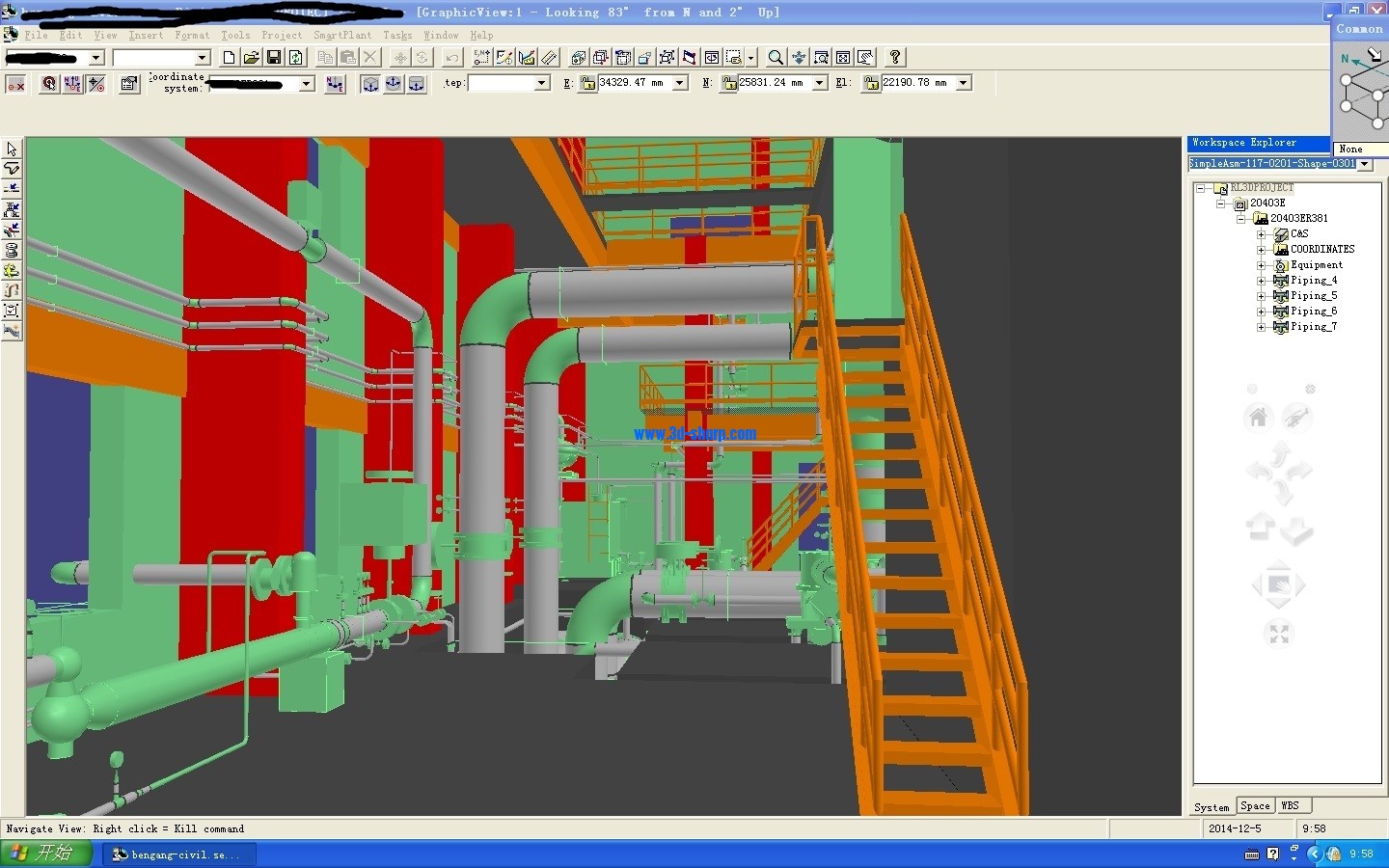Image resolution: width=1389 pixels, height=868 pixels.
Task: Open the SmartPlant menu
Action: [342, 36]
